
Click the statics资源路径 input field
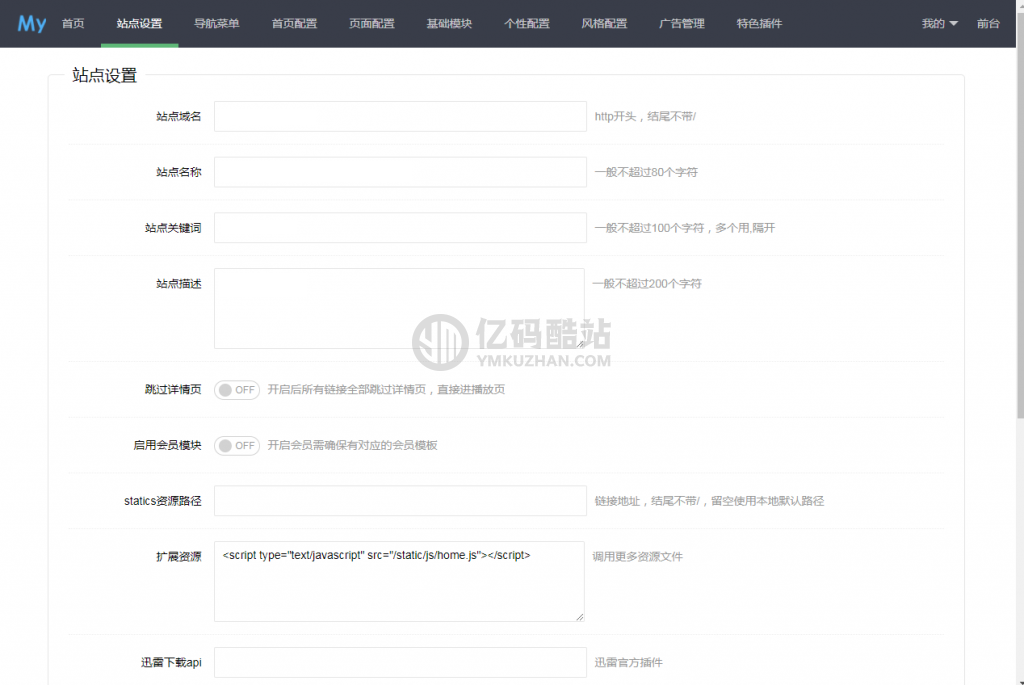(400, 501)
